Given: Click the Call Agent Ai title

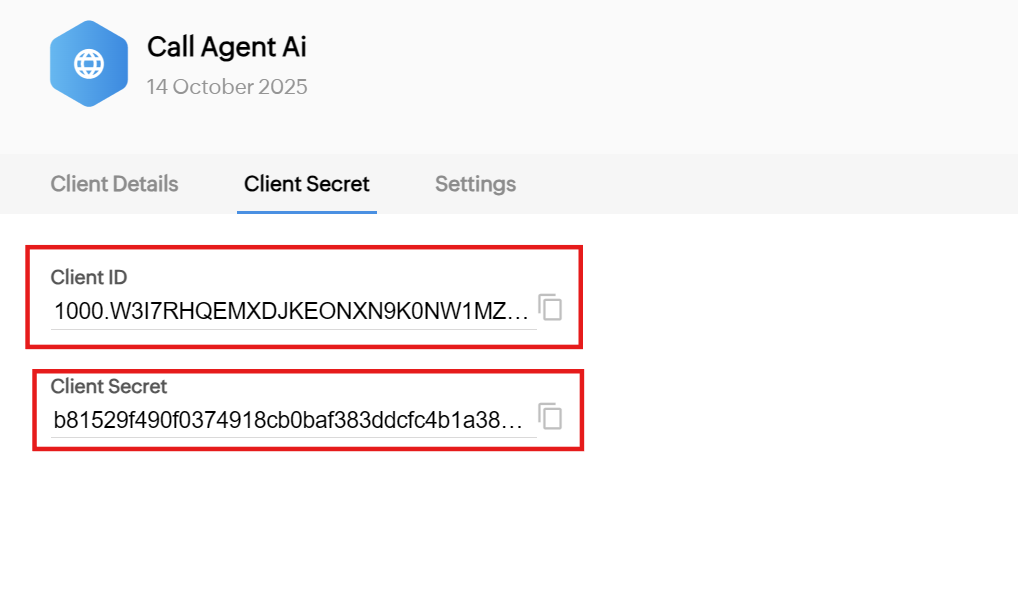Looking at the screenshot, I should pos(227,46).
